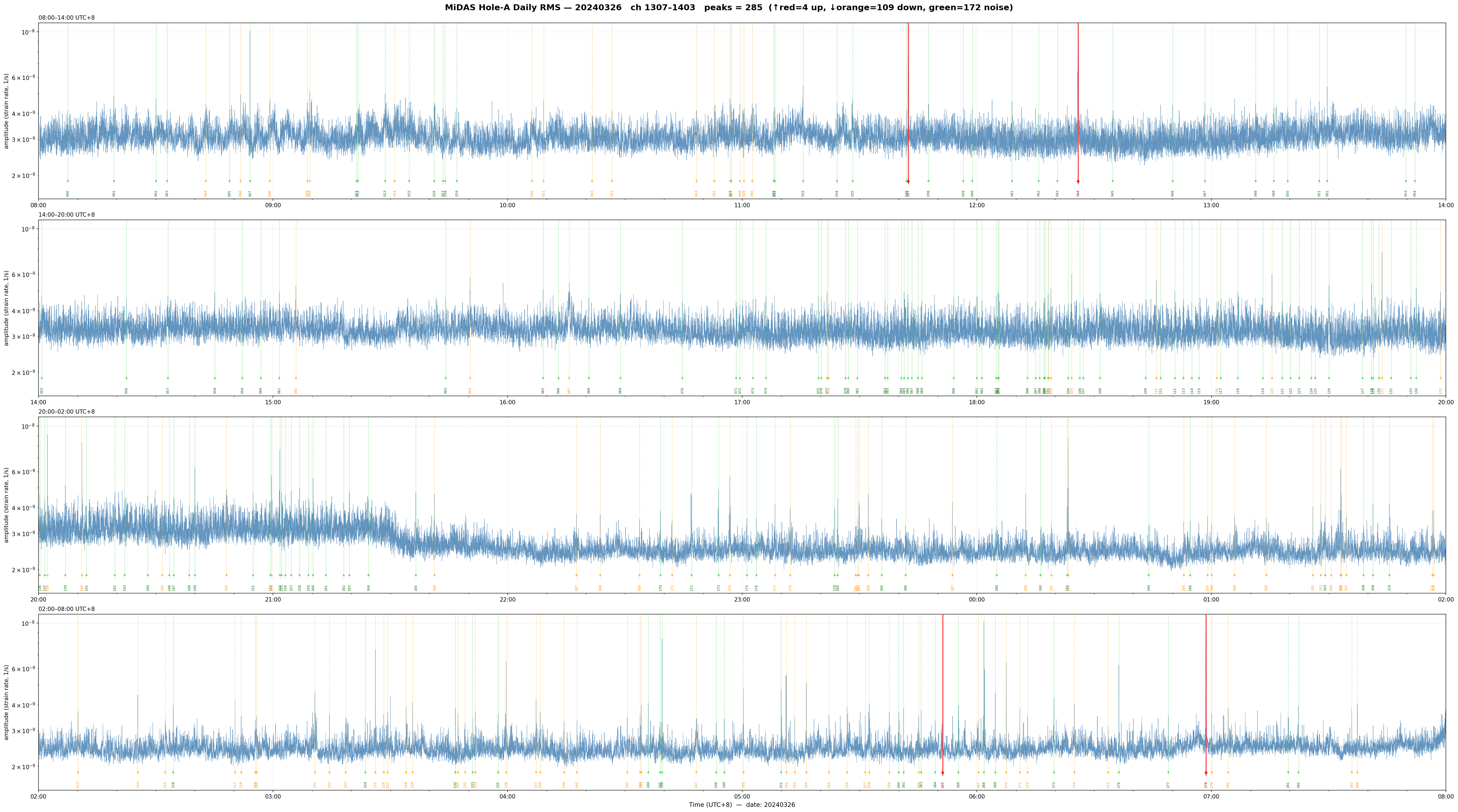This screenshot has width=1458, height=812.
Task: Pick orange down peak marker 213
Action: click(x=78, y=772)
